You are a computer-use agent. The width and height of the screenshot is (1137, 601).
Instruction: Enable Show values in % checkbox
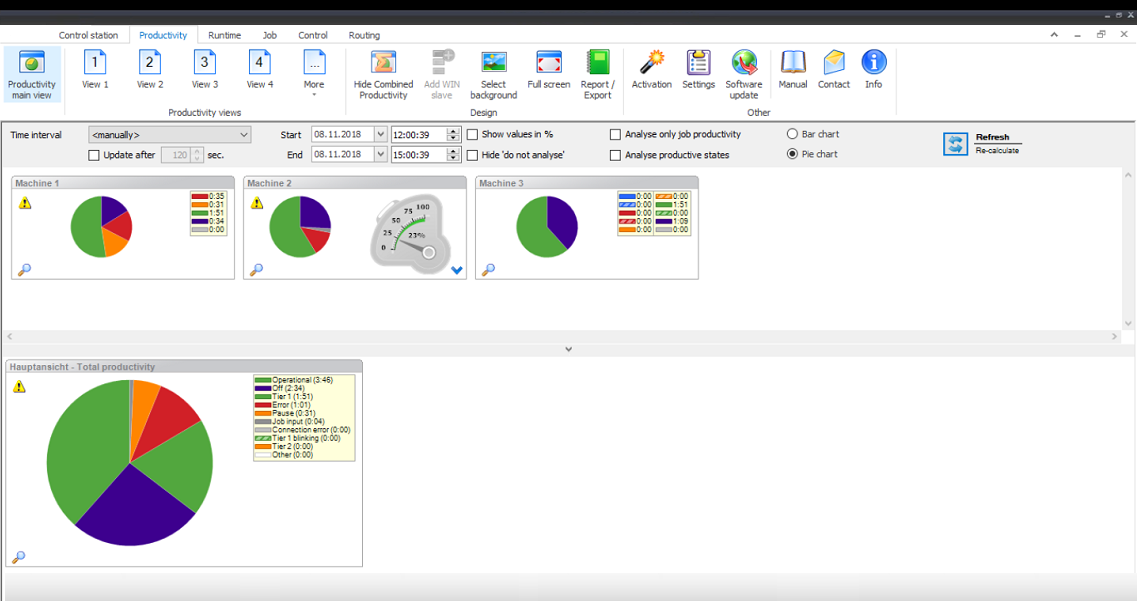pos(473,135)
